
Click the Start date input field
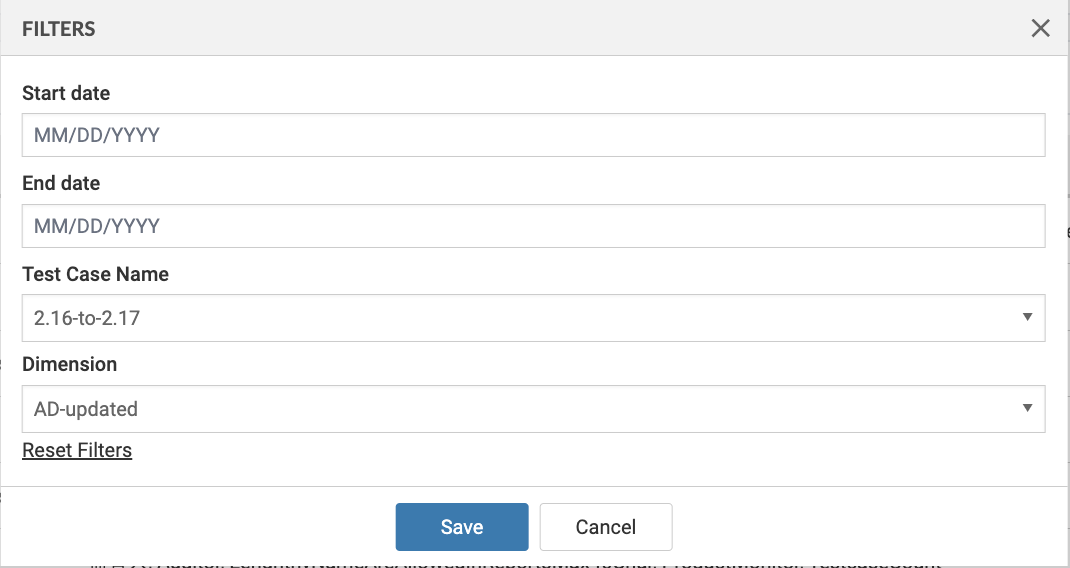[x=533, y=135]
